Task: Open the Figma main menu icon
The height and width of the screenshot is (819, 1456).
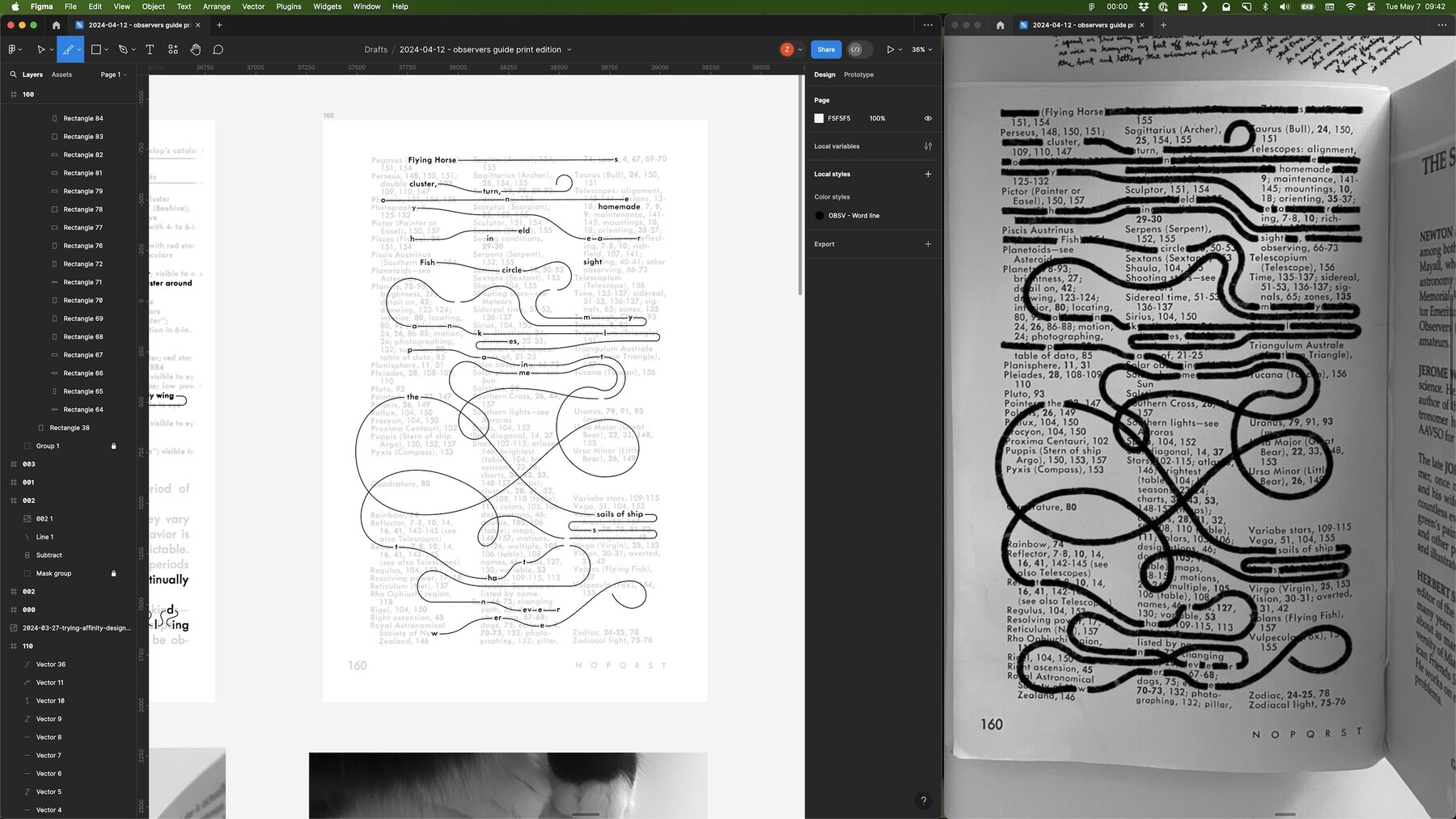Action: (13, 49)
